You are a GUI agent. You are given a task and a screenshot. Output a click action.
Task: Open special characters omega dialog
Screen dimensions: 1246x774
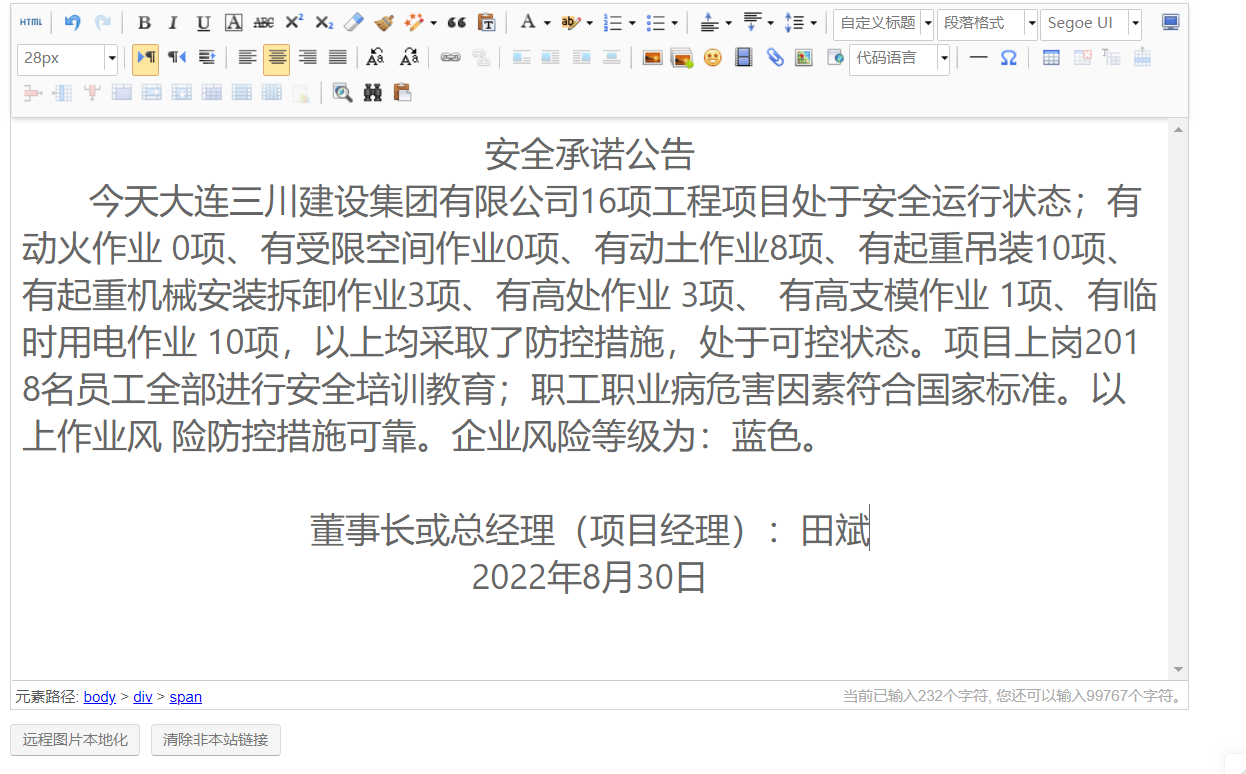tap(1009, 58)
